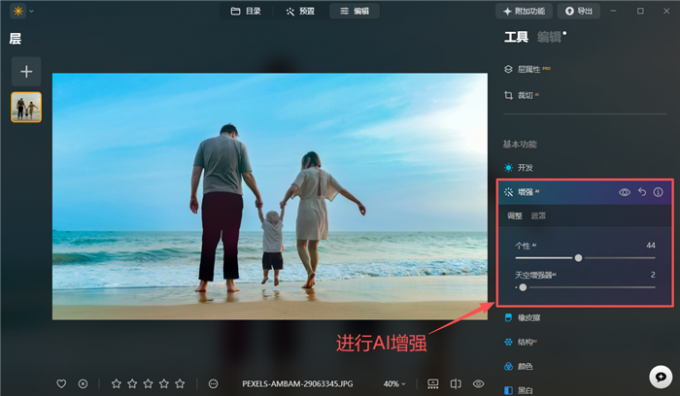Rate photo four stars

click(164, 383)
